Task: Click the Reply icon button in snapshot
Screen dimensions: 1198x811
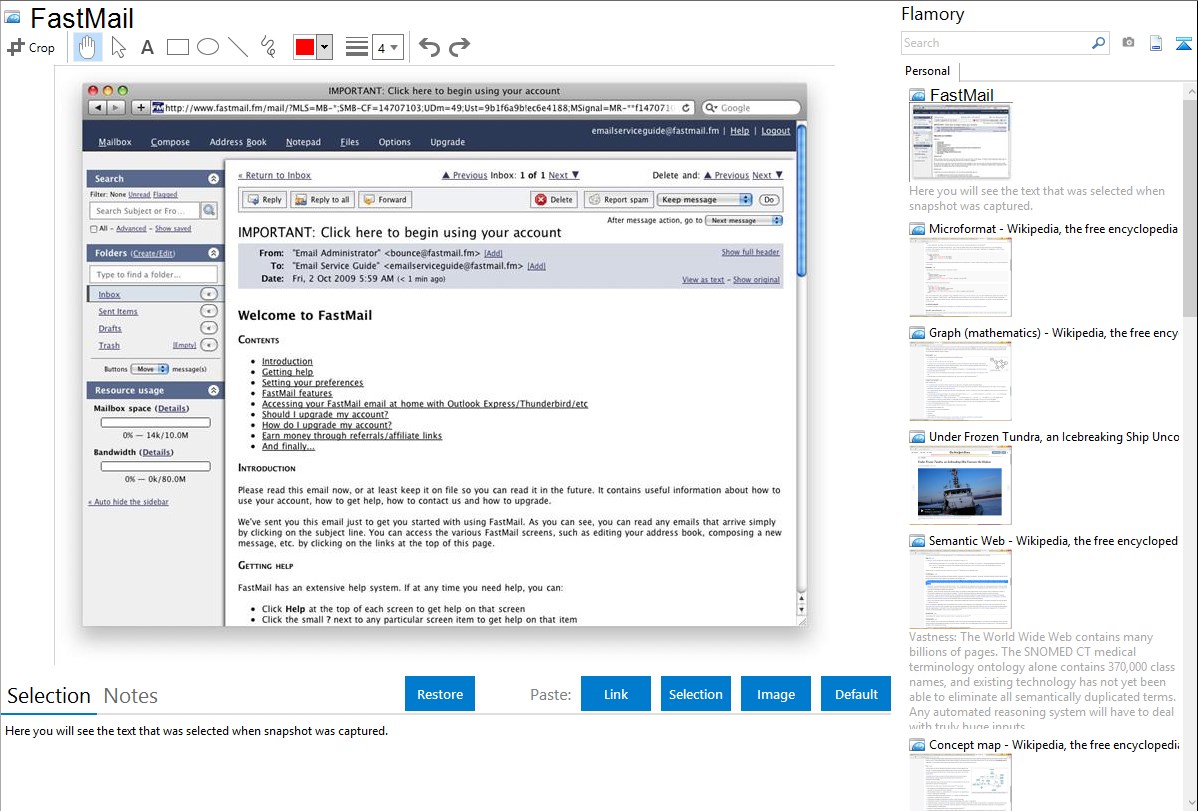Action: point(264,200)
